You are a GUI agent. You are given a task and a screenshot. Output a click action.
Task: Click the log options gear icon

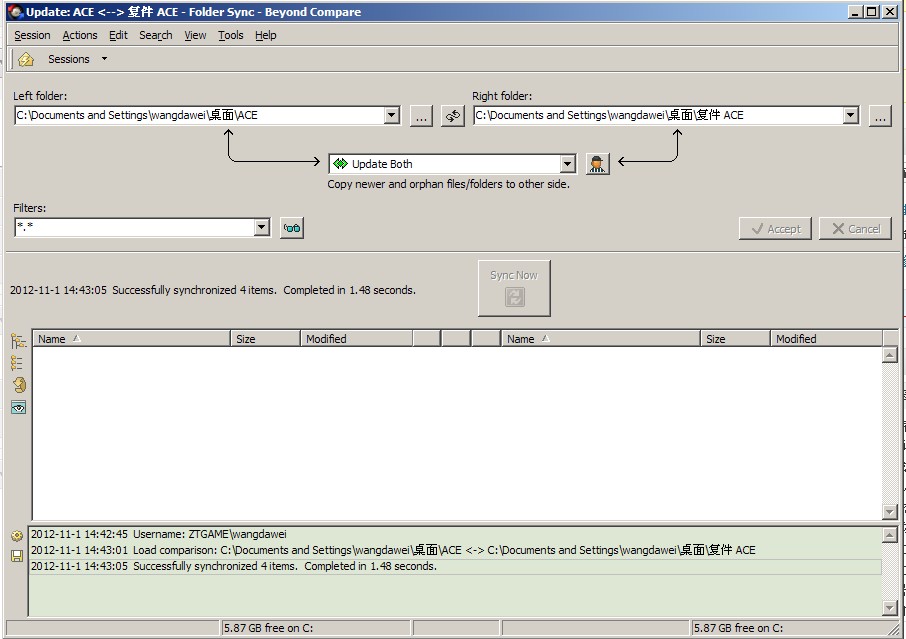[17, 536]
